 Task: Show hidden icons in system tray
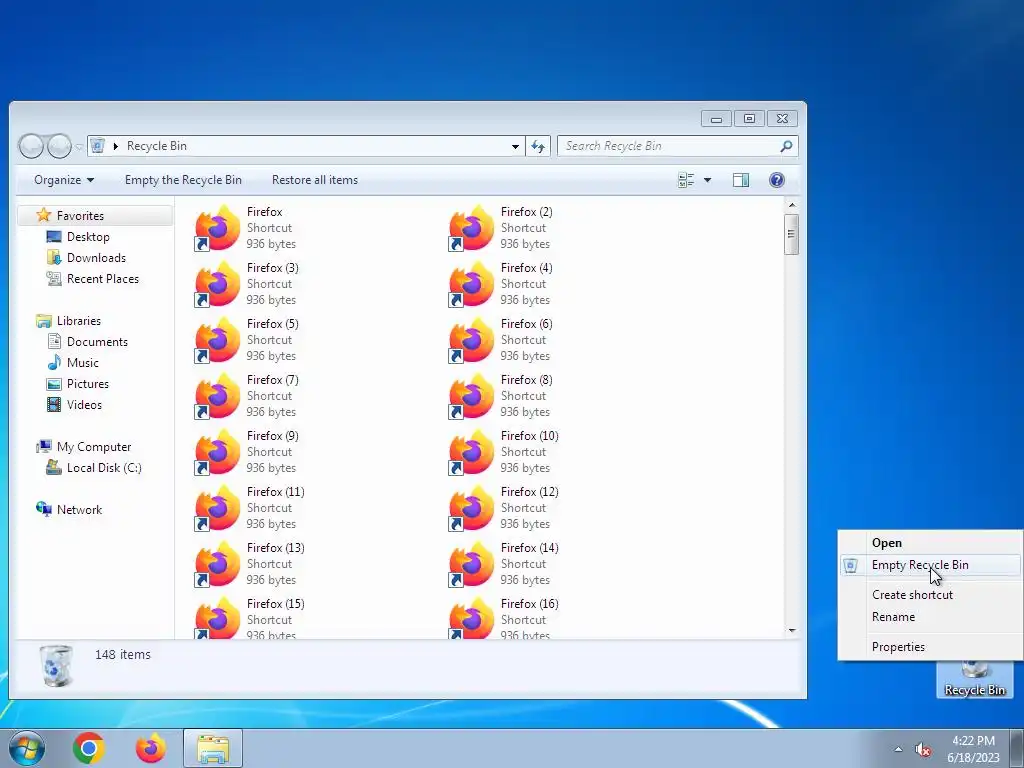point(898,750)
